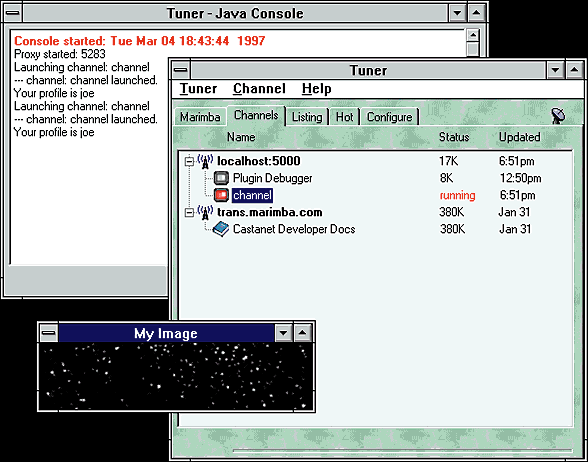Image resolution: width=588 pixels, height=462 pixels.
Task: Open the Marimba tab
Action: pyautogui.click(x=200, y=117)
